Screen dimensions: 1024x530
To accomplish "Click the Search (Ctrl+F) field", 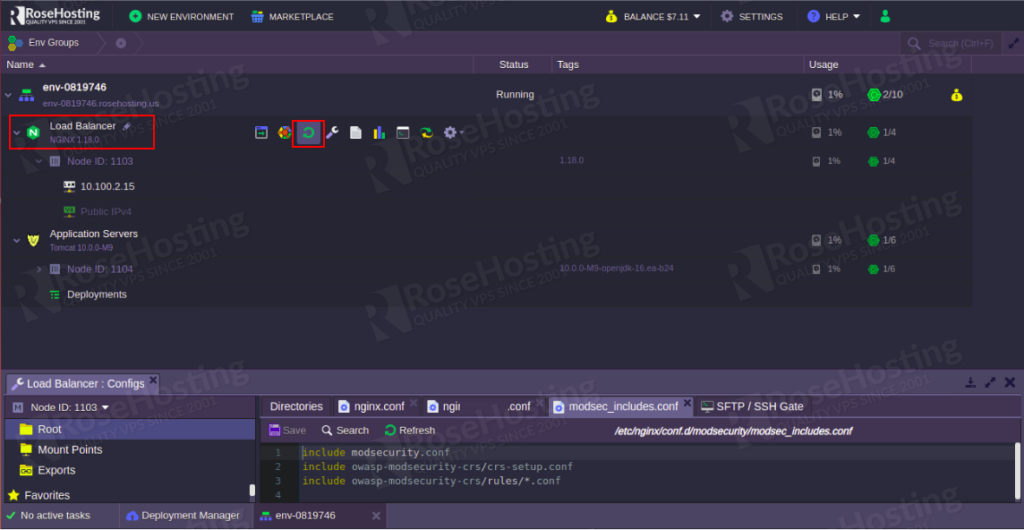I will click(x=951, y=43).
